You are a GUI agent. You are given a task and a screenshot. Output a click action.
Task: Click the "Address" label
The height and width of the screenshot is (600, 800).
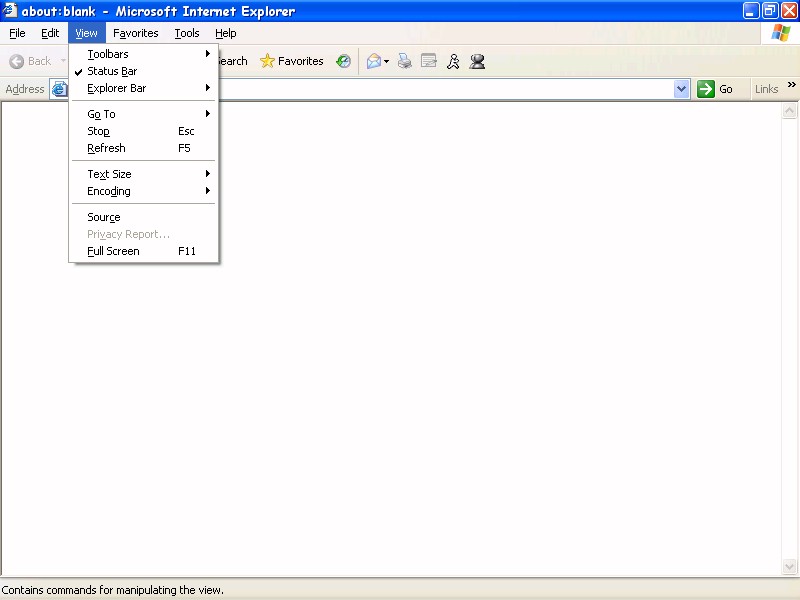point(25,89)
